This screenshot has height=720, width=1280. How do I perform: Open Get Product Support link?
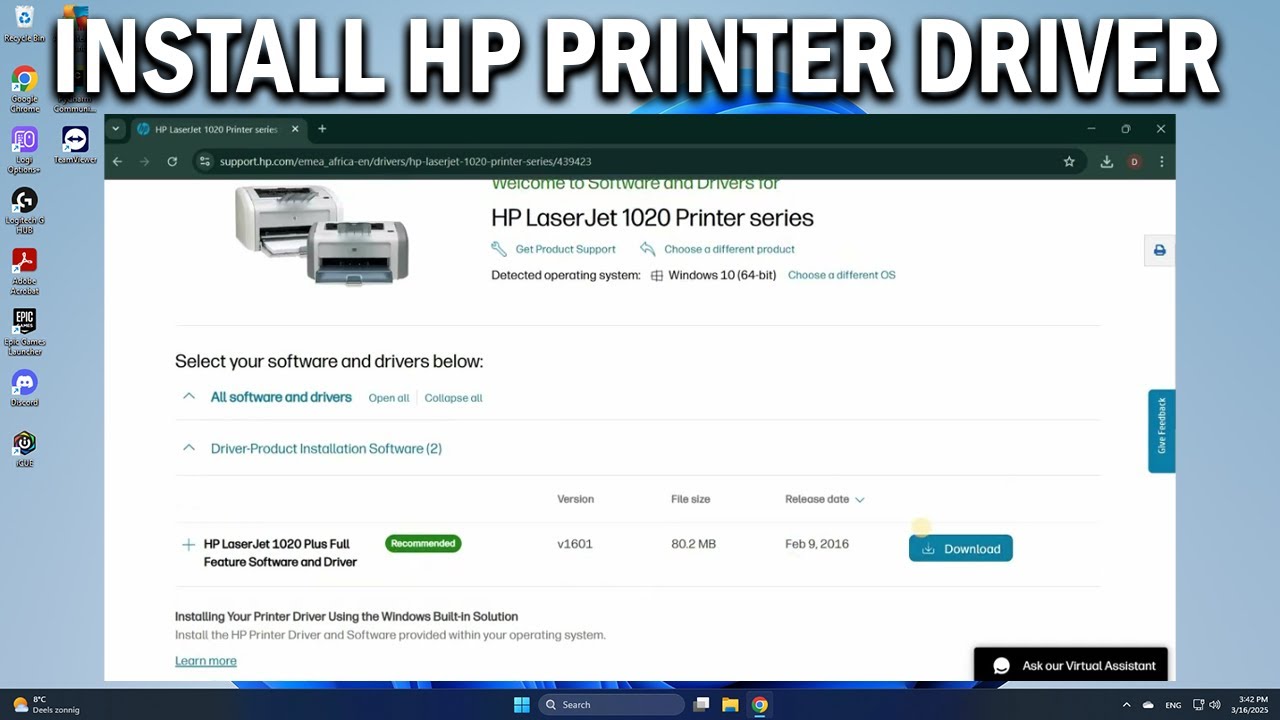click(565, 249)
